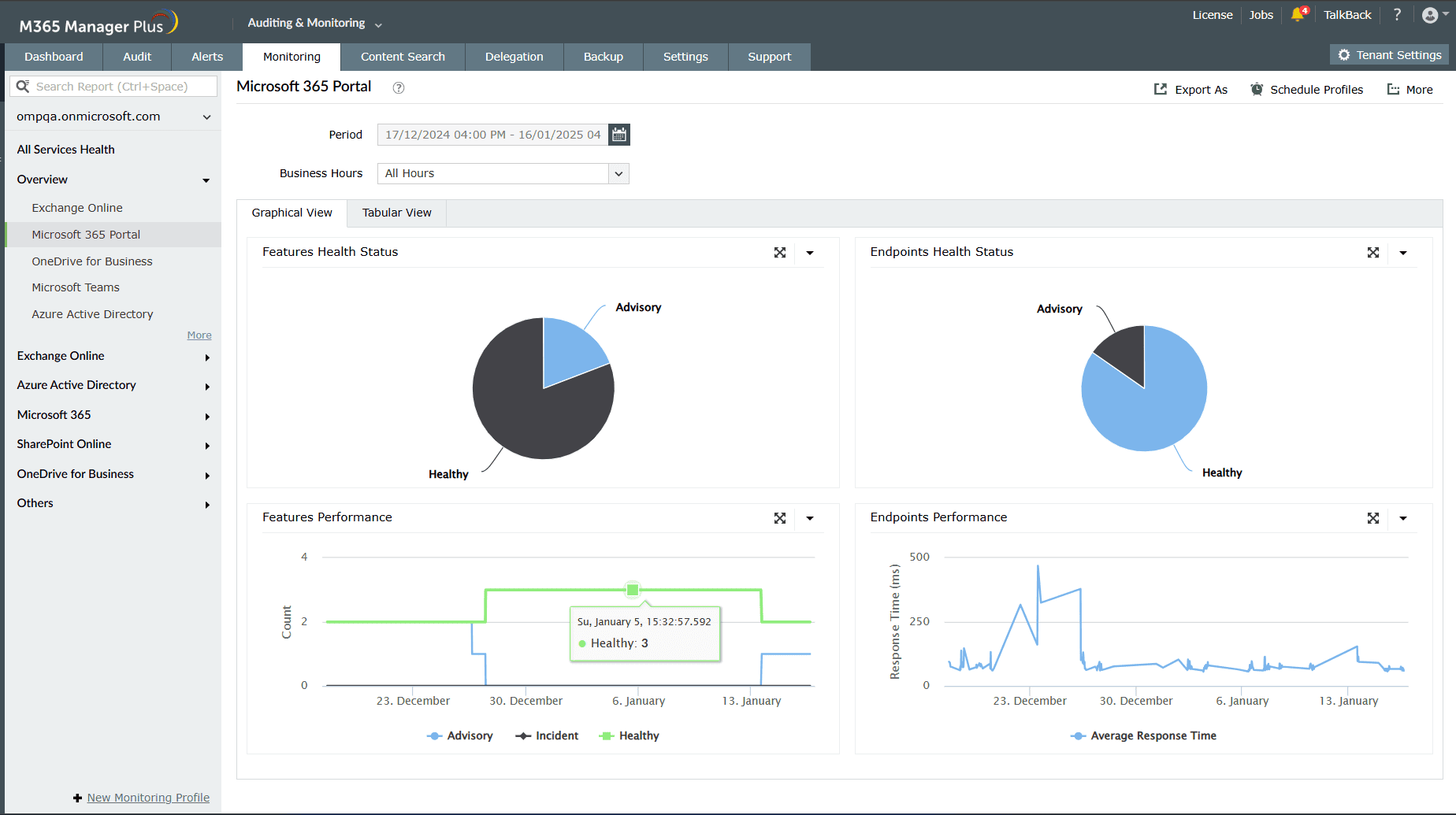Open Features Health Status options dropdown arrow
This screenshot has height=815, width=1456.
(x=810, y=253)
